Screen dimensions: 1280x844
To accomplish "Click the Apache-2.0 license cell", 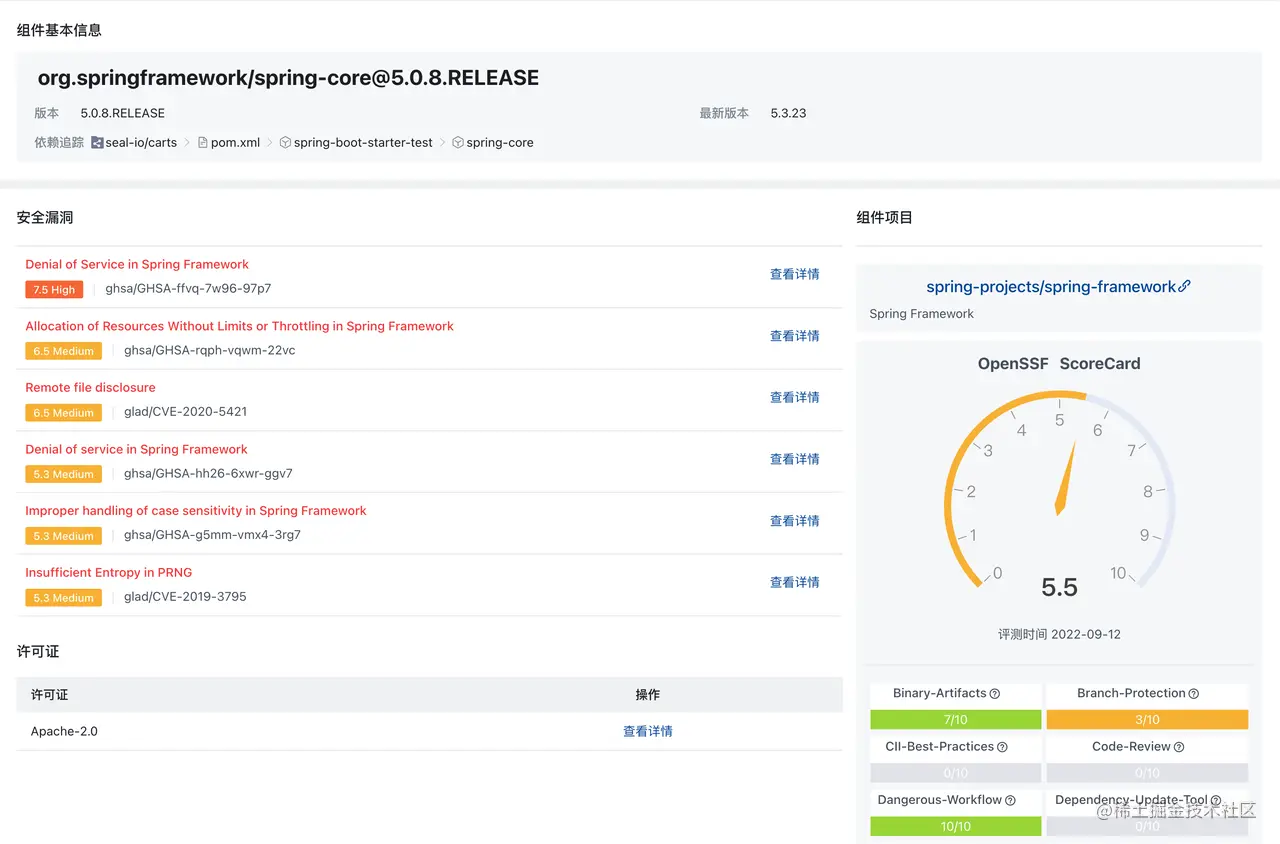I will (x=64, y=731).
